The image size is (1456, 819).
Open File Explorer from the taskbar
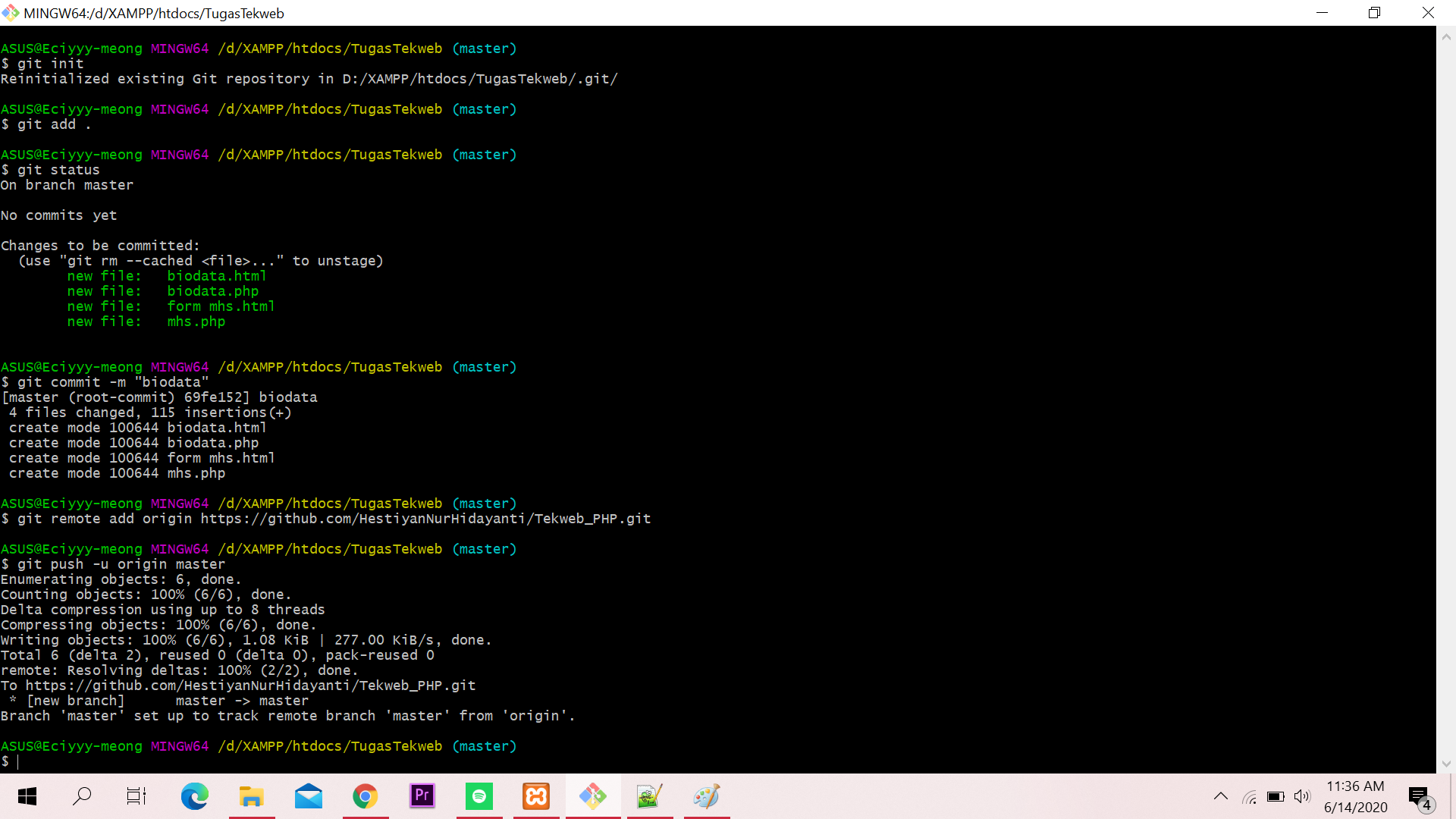click(x=252, y=796)
